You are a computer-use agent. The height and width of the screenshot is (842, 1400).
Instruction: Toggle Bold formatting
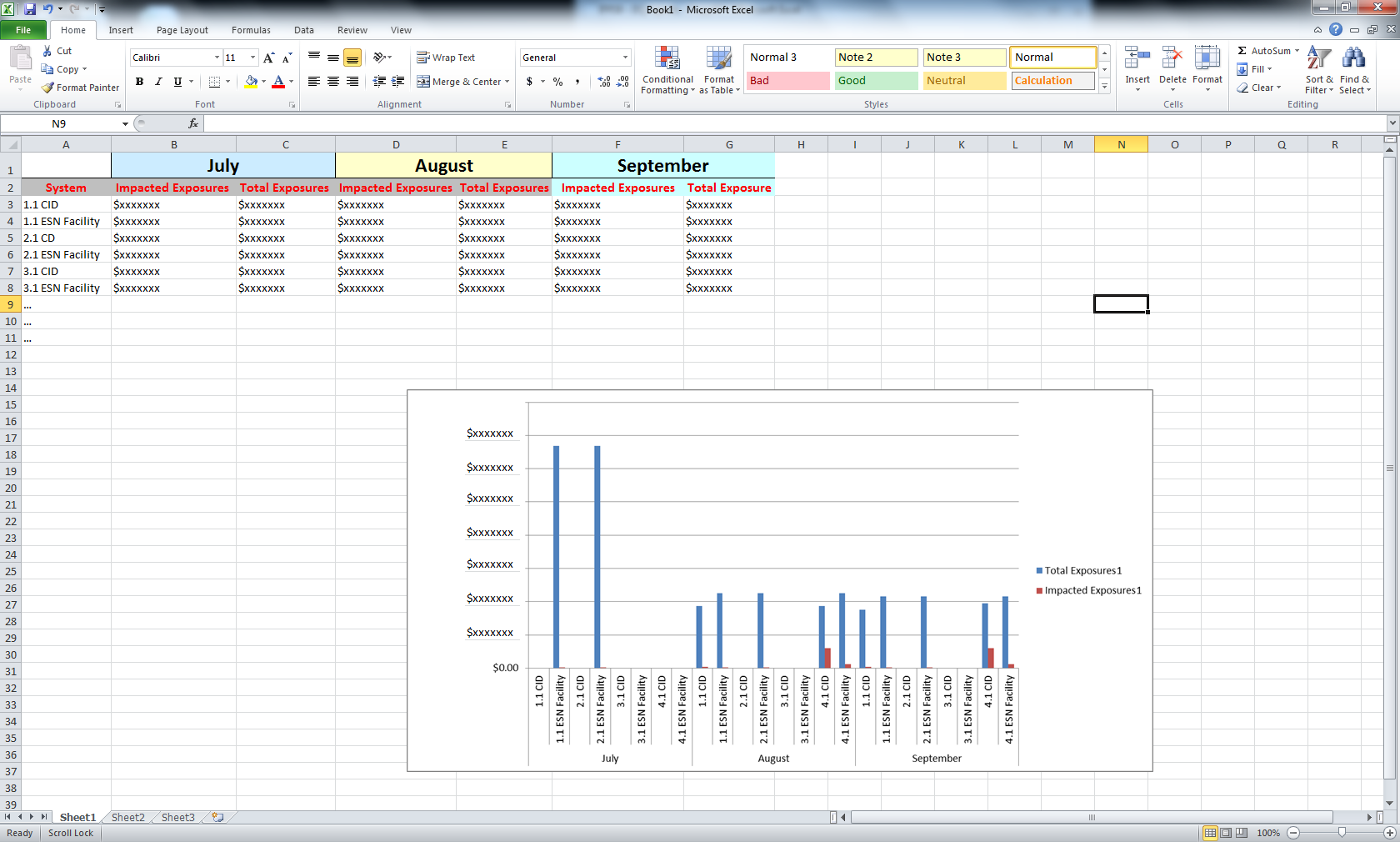[x=139, y=82]
